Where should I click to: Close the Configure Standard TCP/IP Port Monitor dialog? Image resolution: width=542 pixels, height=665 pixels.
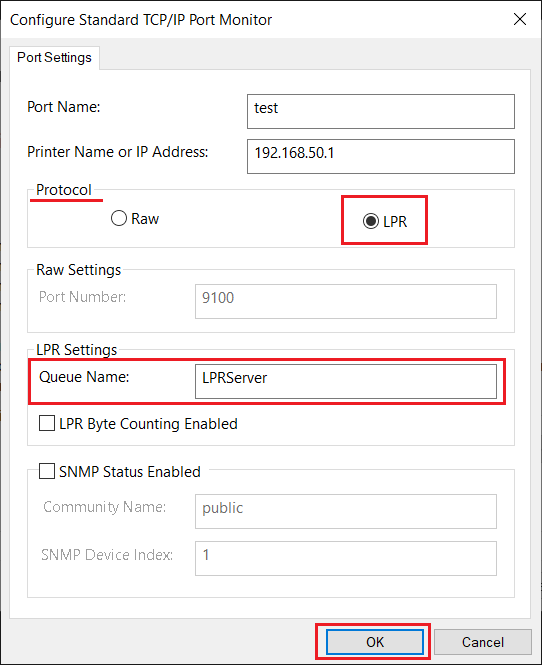click(x=520, y=19)
